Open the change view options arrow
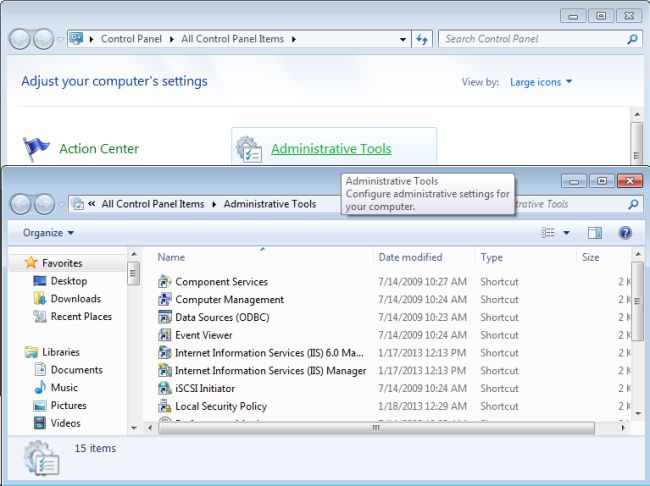The width and height of the screenshot is (650, 486). pyautogui.click(x=566, y=233)
